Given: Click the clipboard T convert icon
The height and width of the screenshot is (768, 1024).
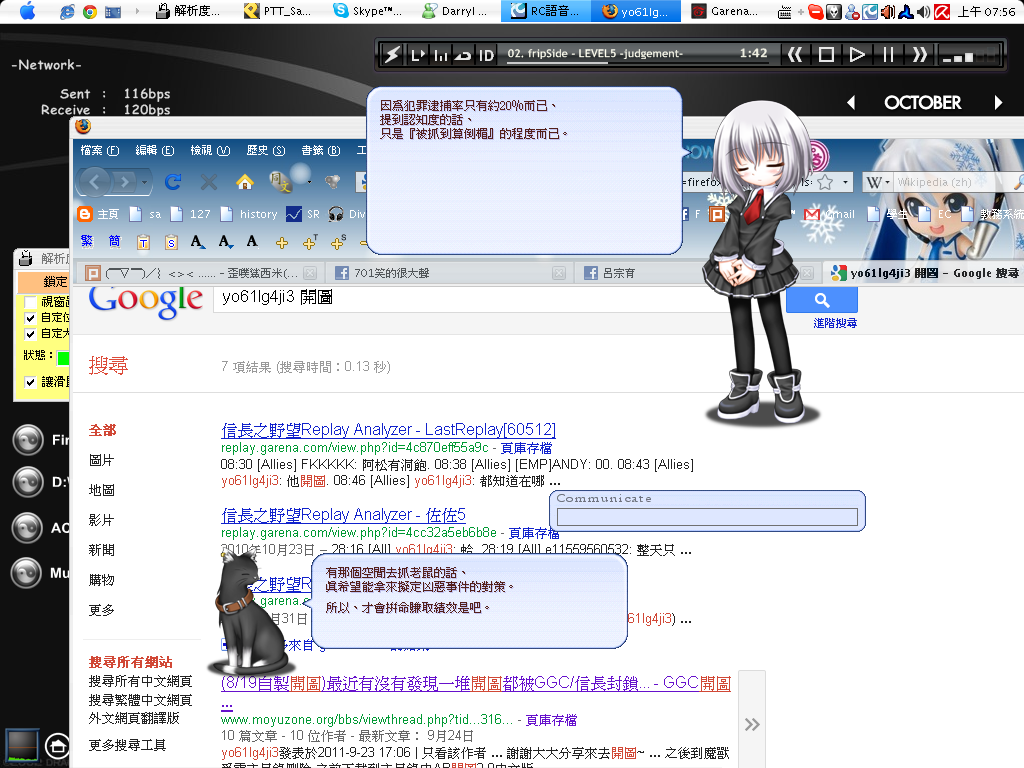Looking at the screenshot, I should coord(143,242).
